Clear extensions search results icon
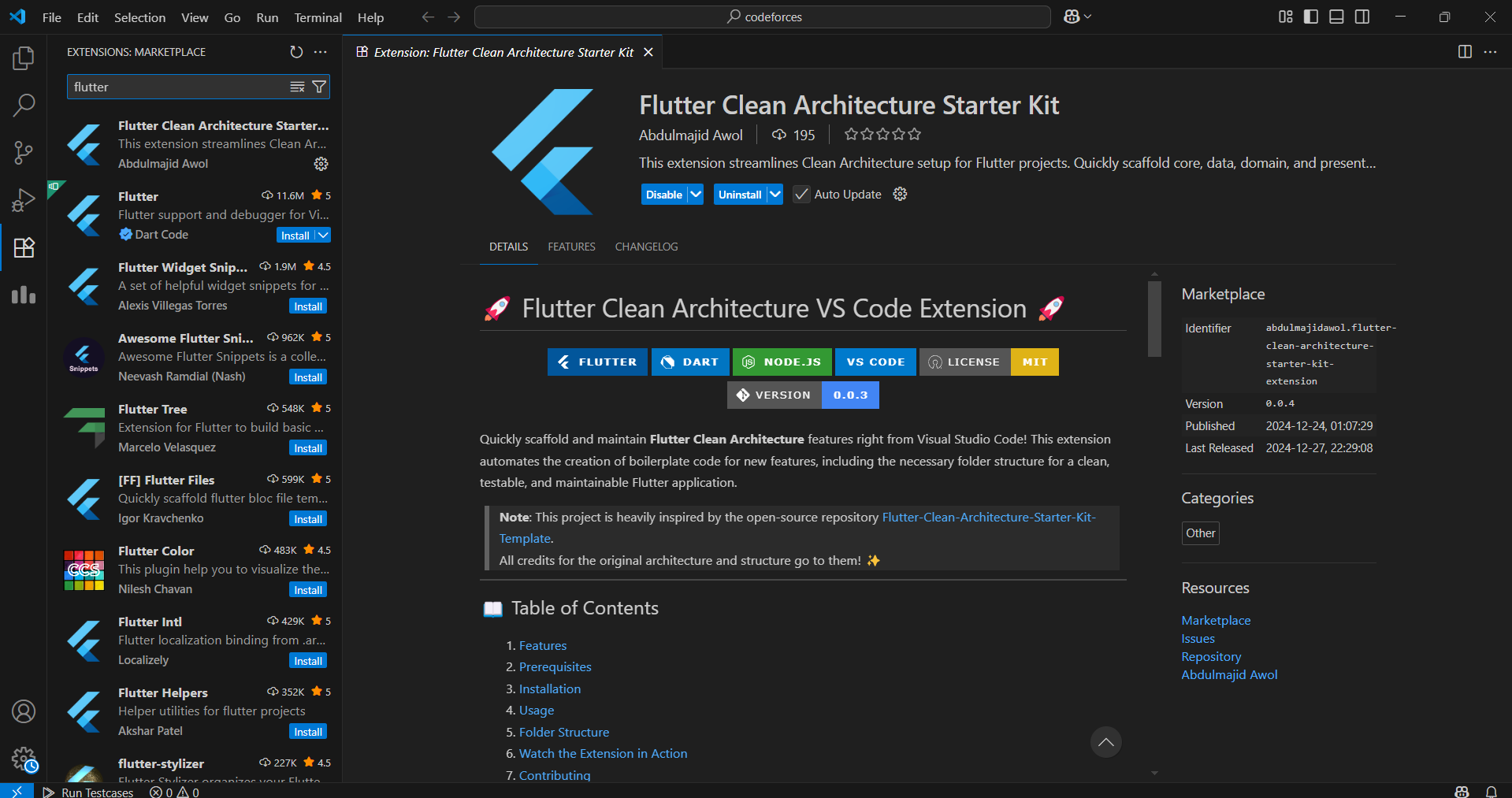This screenshot has height=798, width=1512. tap(297, 87)
